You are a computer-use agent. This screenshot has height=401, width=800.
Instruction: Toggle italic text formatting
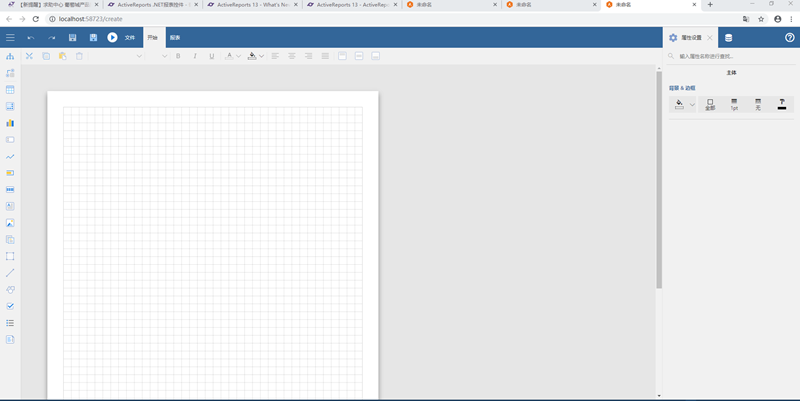[x=195, y=56]
